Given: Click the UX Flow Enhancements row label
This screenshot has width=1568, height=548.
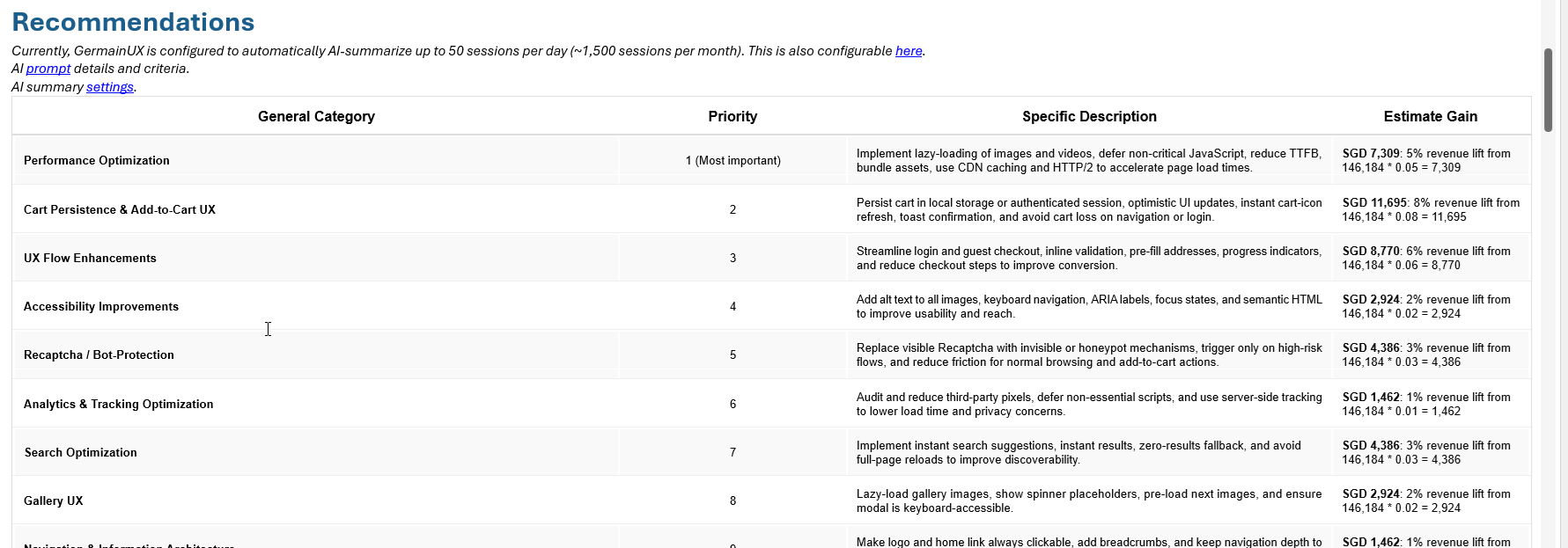Looking at the screenshot, I should click(90, 258).
